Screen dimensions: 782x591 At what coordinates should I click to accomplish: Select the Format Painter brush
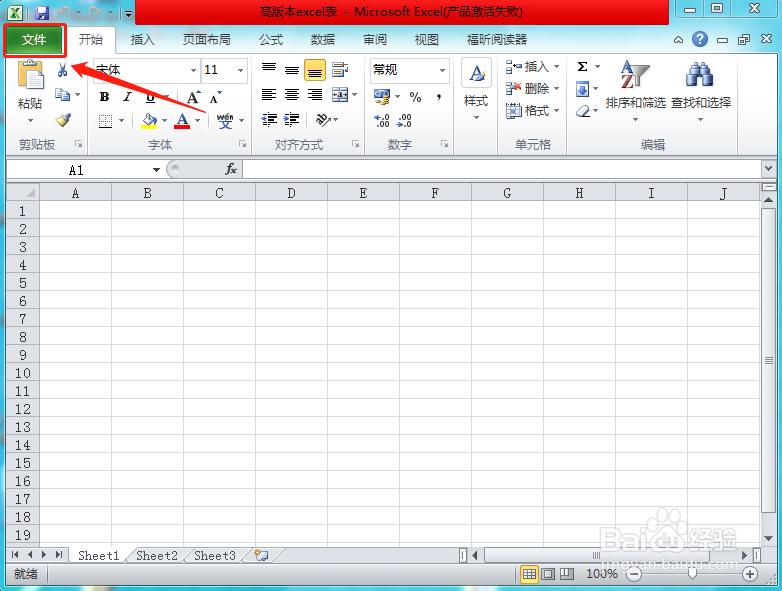tap(63, 120)
